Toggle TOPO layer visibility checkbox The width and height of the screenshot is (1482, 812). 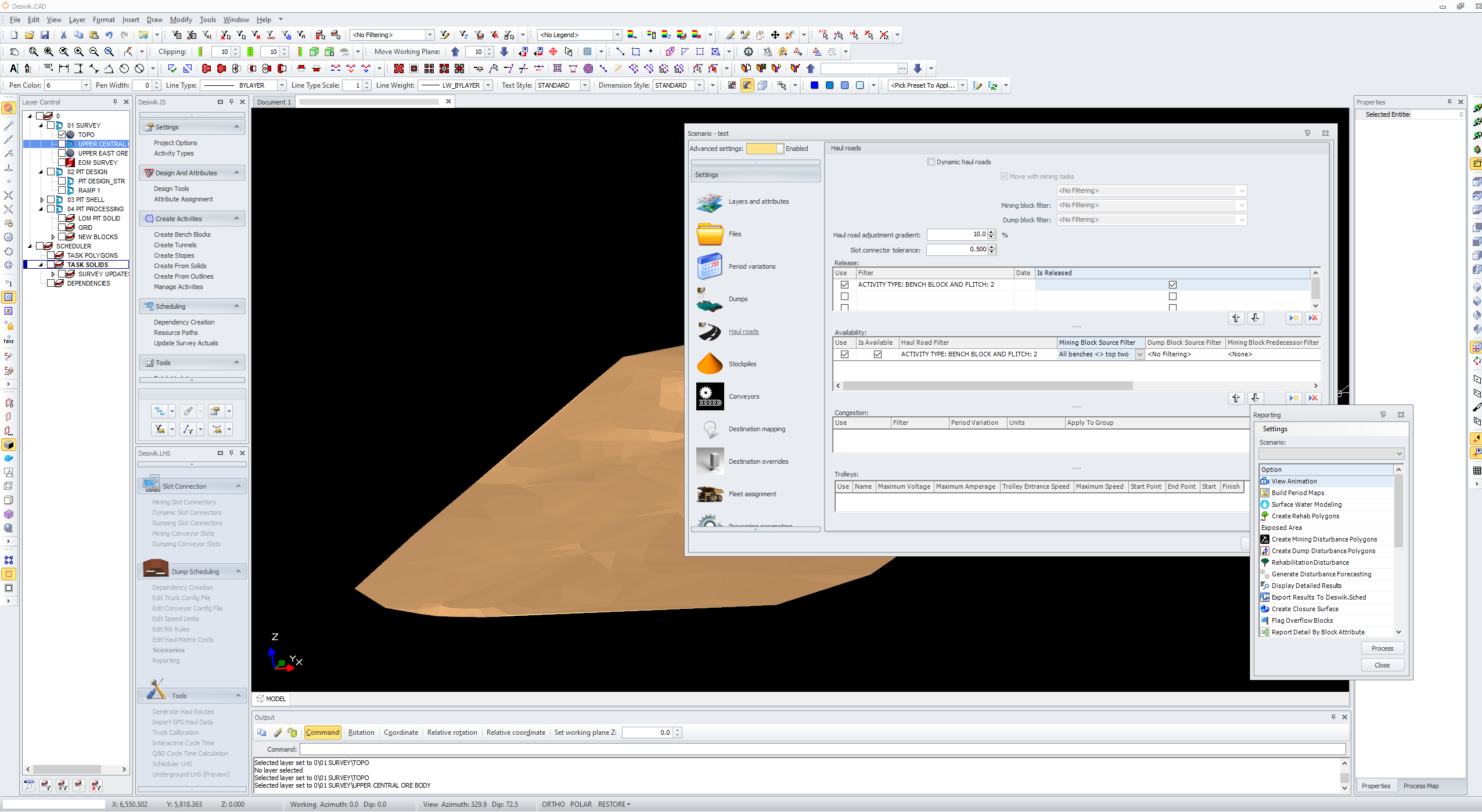click(x=62, y=135)
